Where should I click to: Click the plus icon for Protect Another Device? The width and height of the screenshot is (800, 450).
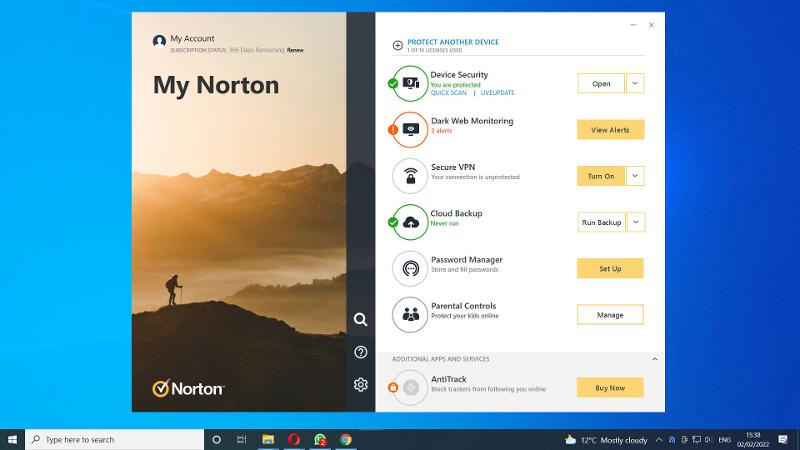397,45
